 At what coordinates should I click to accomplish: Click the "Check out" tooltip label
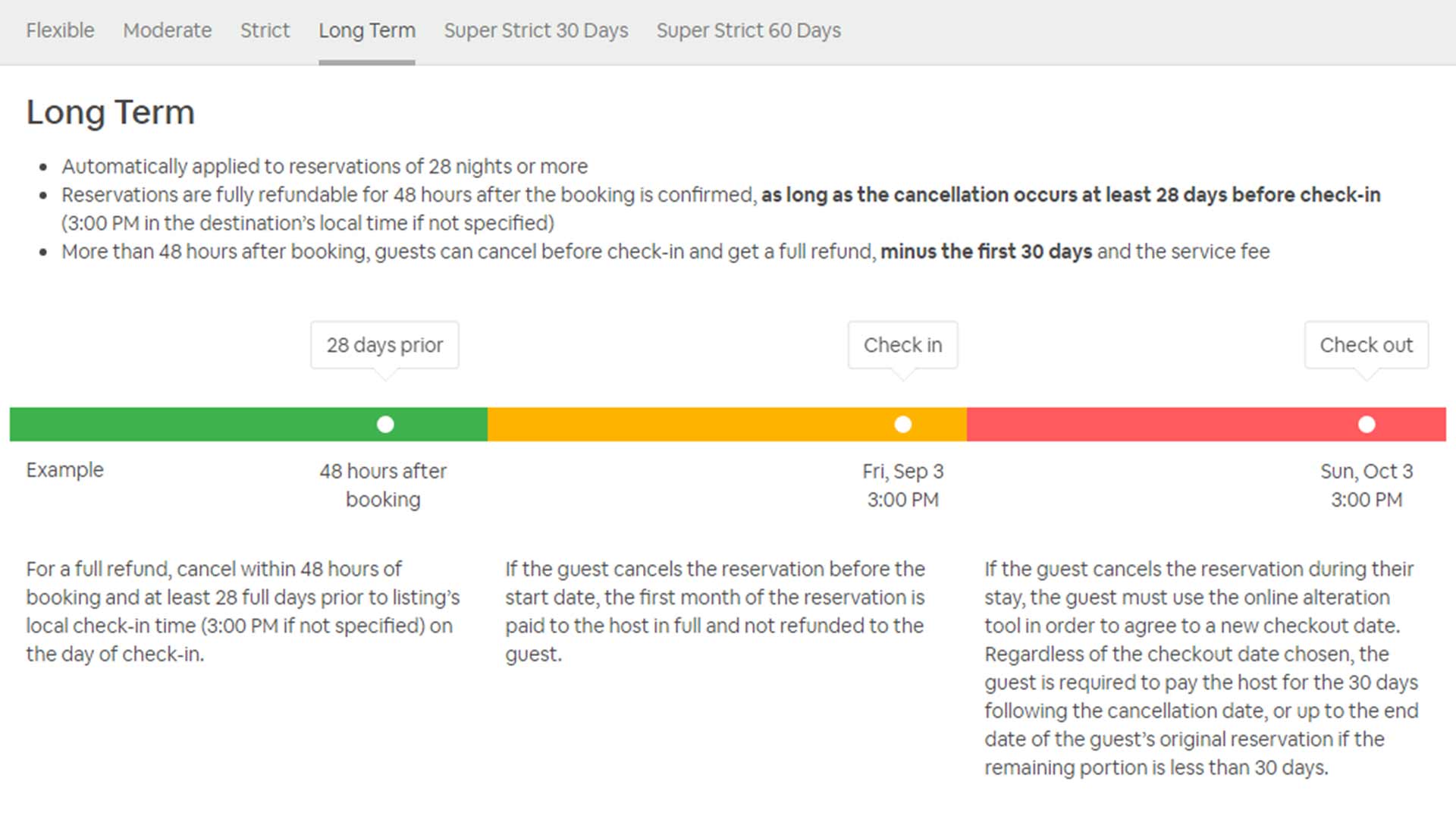[x=1366, y=345]
